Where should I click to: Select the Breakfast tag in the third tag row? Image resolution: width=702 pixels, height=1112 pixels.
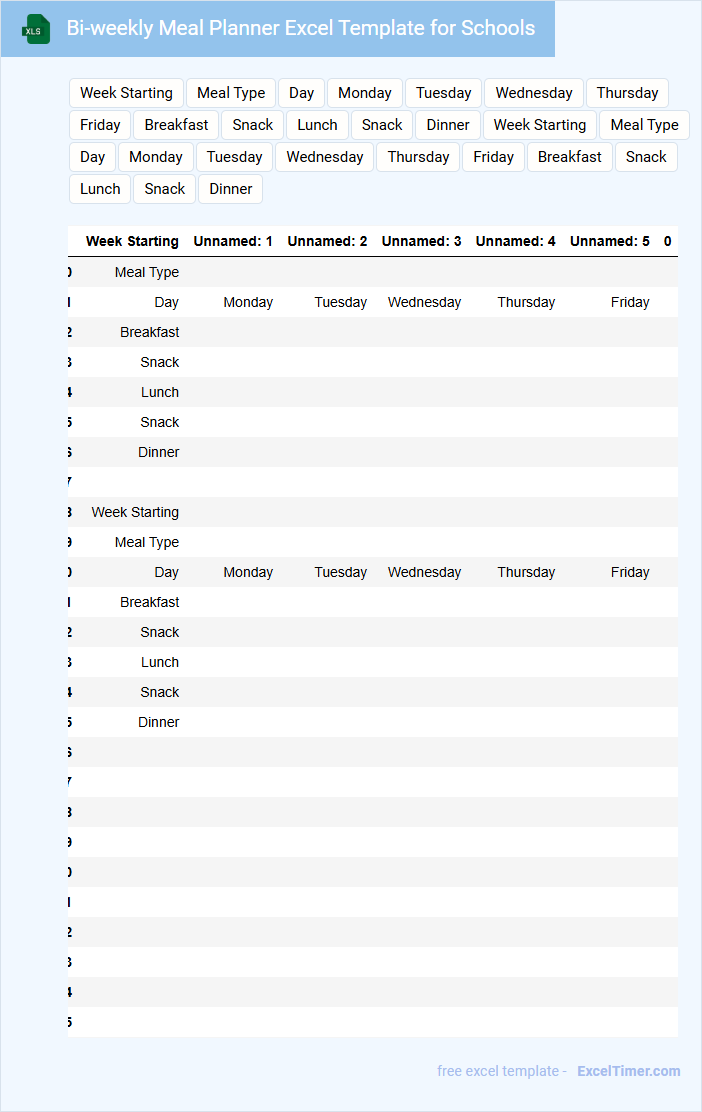click(x=569, y=157)
